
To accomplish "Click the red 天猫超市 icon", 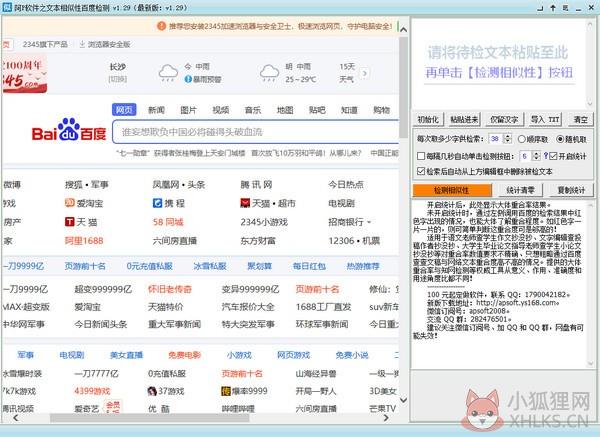I will pos(245,203).
